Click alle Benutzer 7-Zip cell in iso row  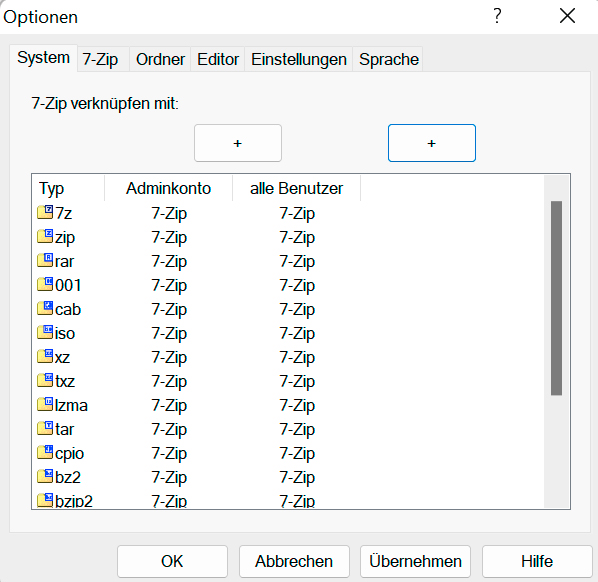(x=297, y=334)
